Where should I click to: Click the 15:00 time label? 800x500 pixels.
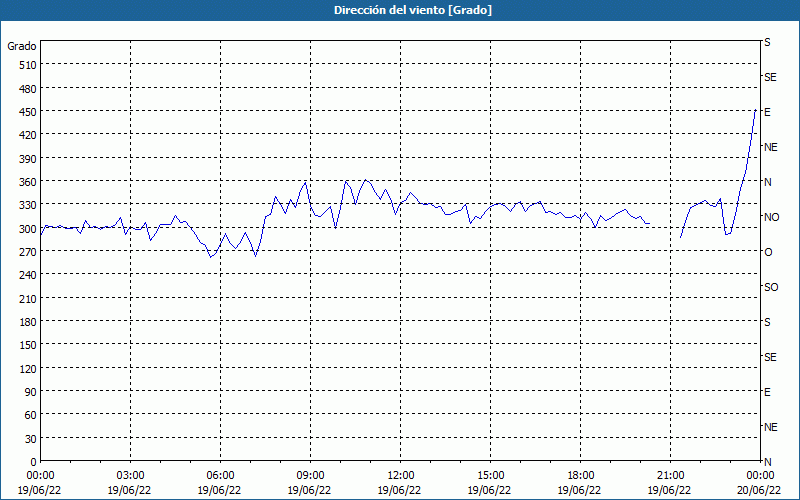[490, 476]
